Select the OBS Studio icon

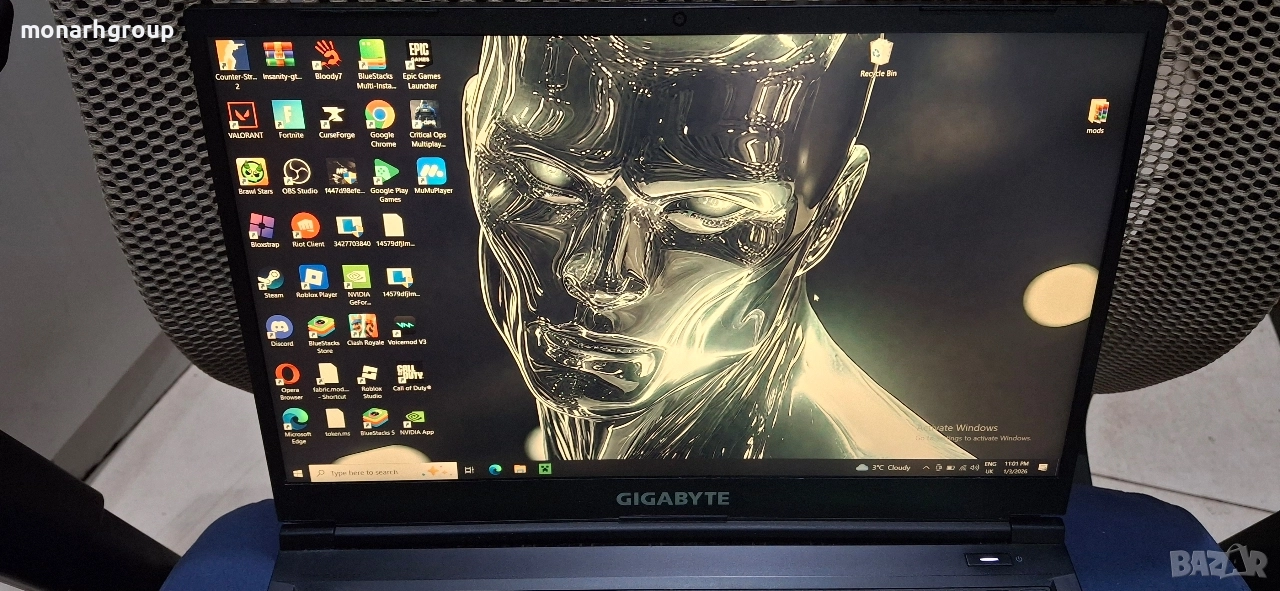(297, 172)
